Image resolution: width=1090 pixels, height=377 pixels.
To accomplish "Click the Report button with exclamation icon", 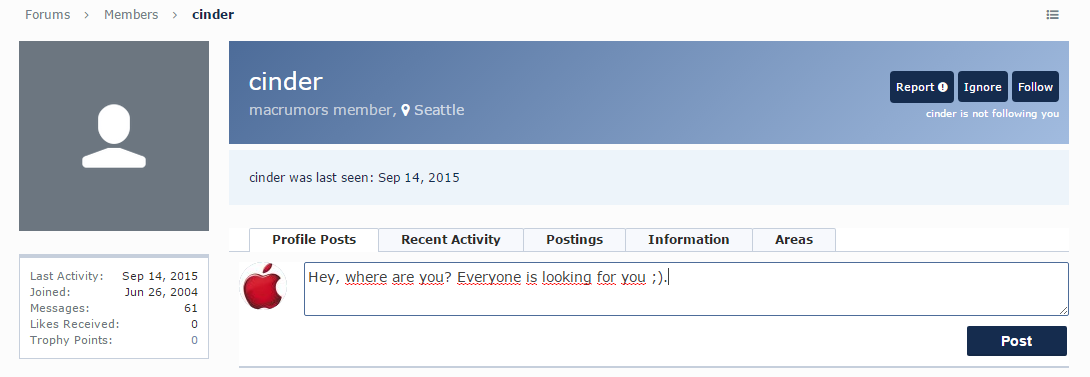I will 922,87.
